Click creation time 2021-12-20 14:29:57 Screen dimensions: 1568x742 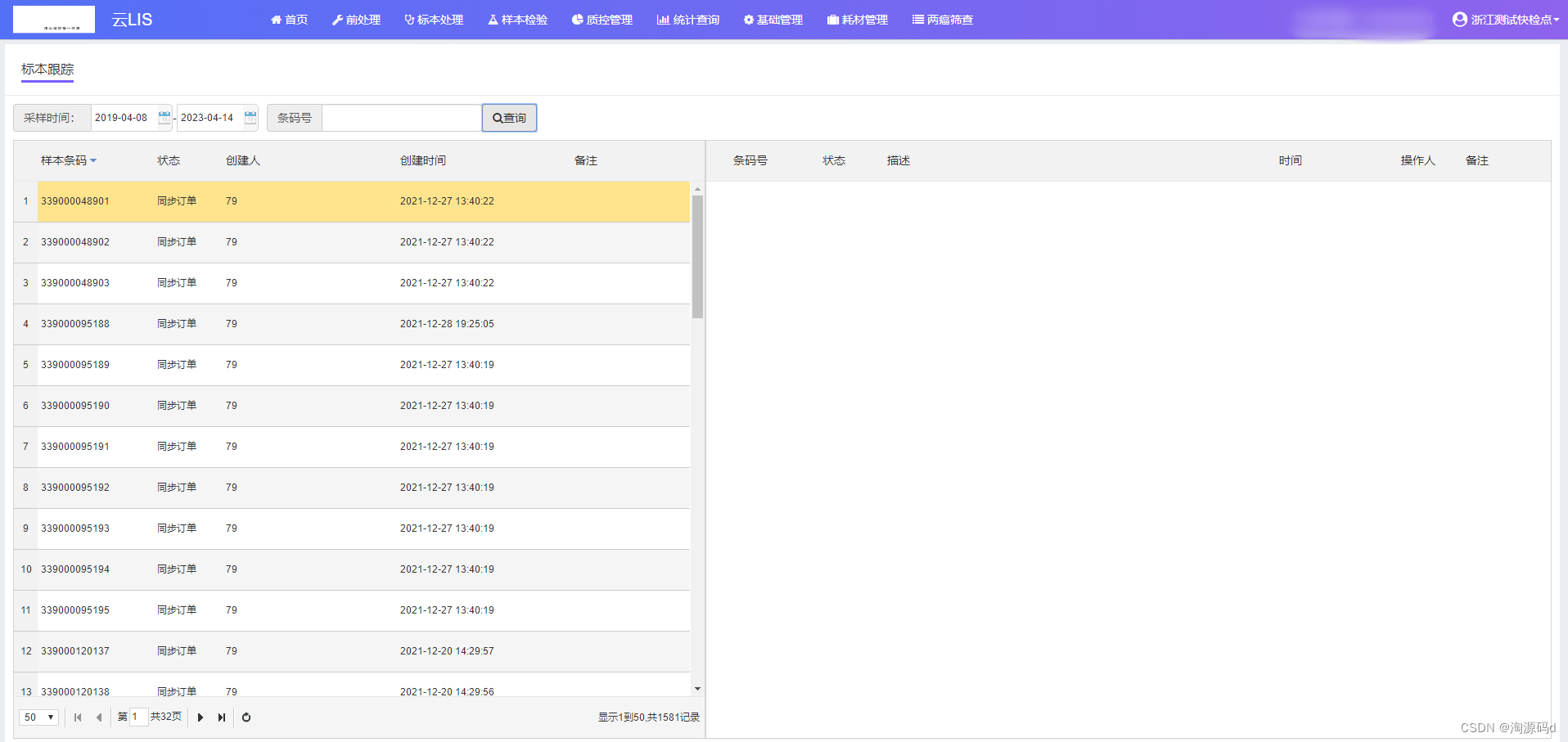[447, 651]
